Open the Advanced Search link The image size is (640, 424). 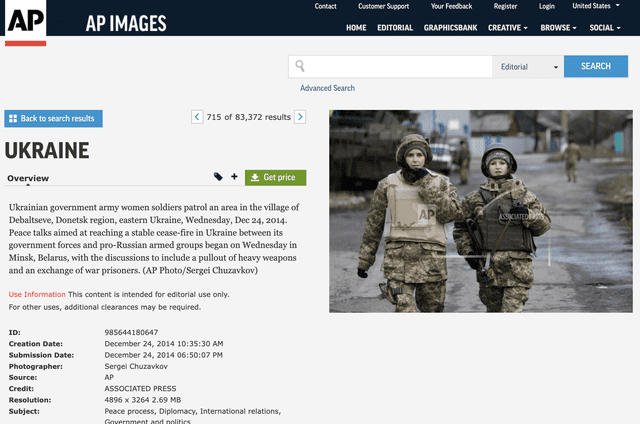coord(327,88)
